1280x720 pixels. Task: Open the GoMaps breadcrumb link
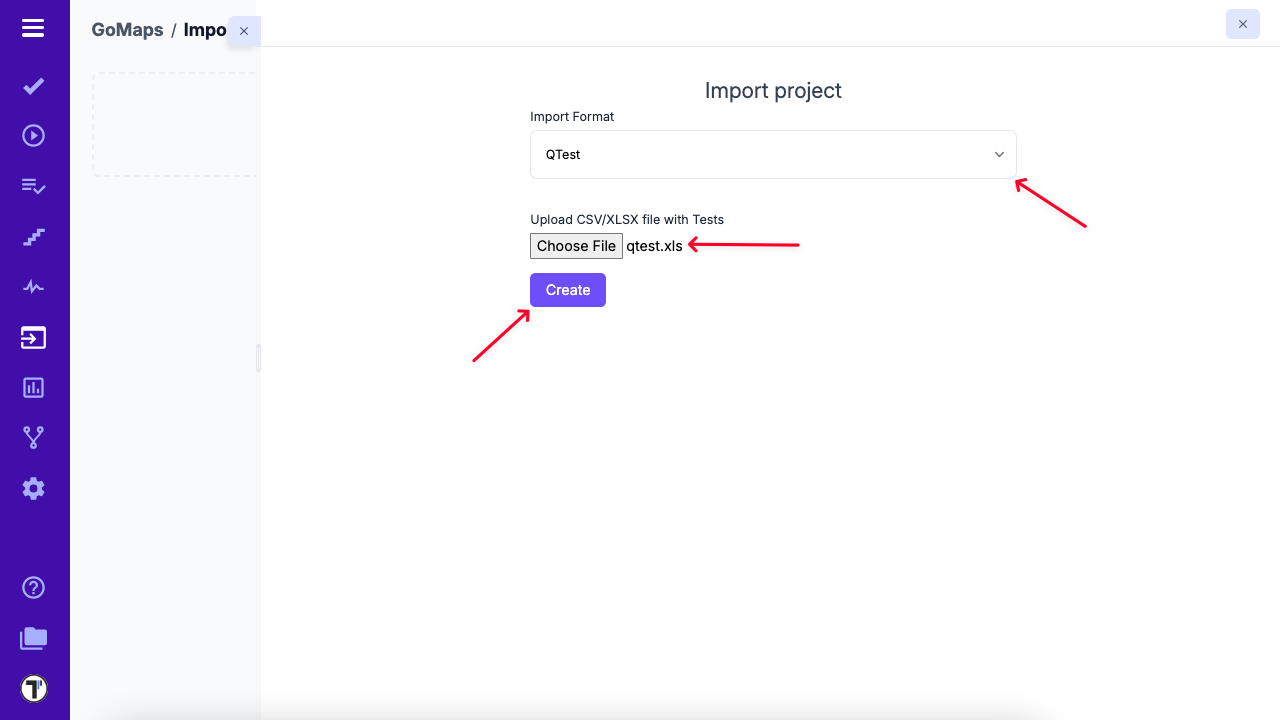[x=127, y=30]
